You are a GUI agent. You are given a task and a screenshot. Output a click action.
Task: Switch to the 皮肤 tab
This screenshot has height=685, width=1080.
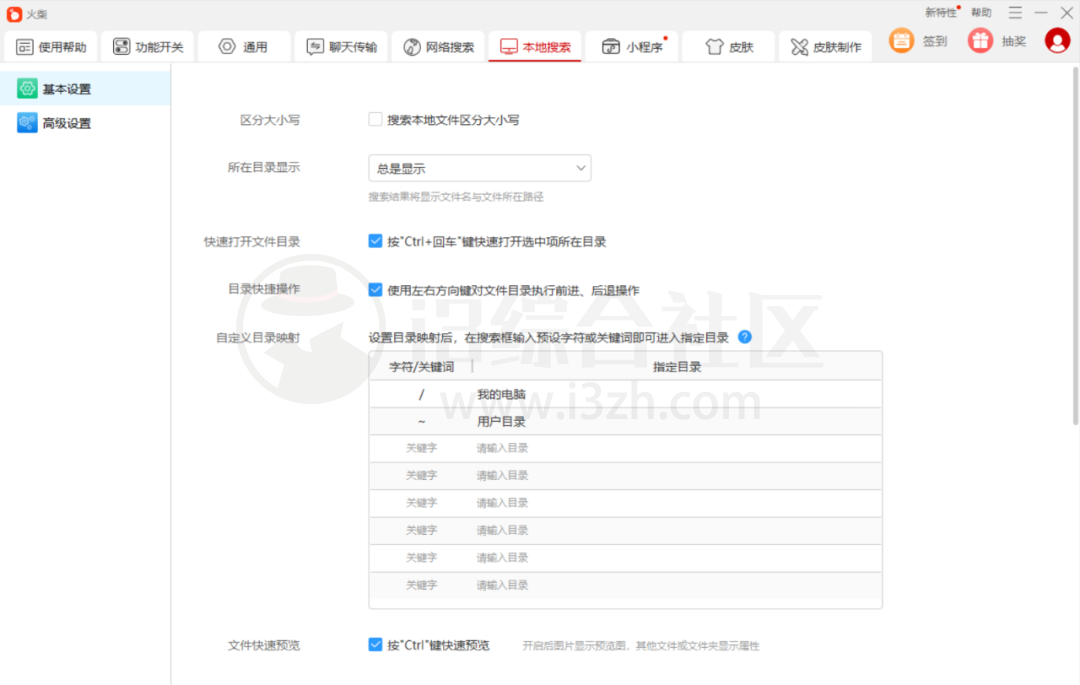(729, 47)
